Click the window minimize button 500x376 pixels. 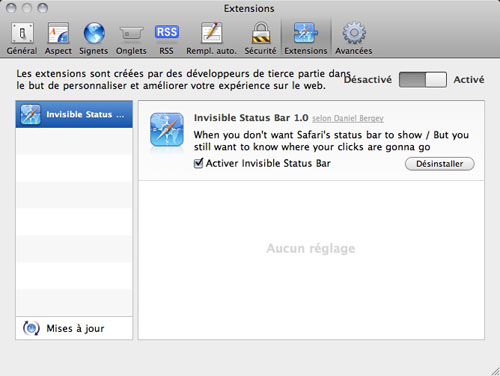point(27,8)
